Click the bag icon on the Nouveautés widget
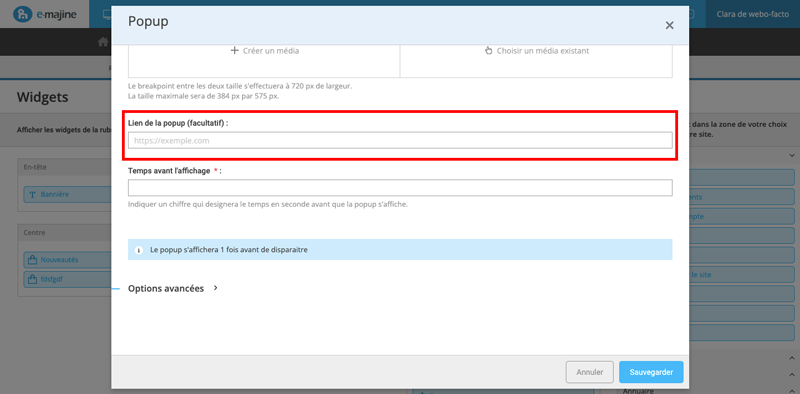 pyautogui.click(x=32, y=260)
